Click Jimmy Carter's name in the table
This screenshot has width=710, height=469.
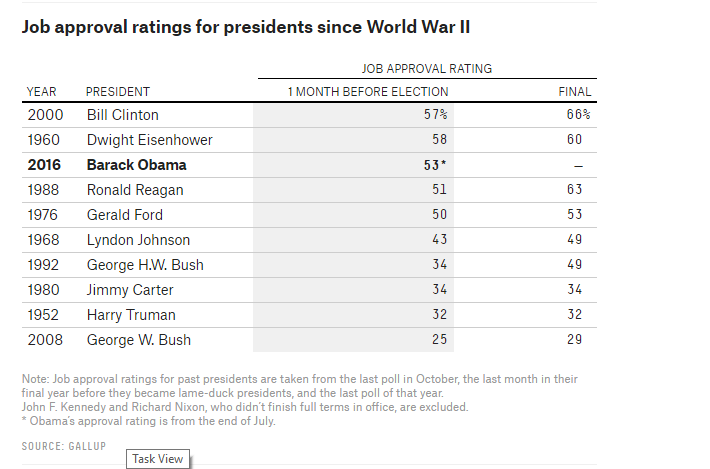point(130,290)
